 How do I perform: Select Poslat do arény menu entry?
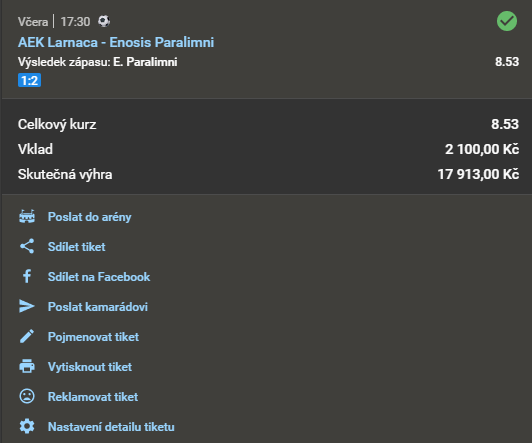[90, 217]
